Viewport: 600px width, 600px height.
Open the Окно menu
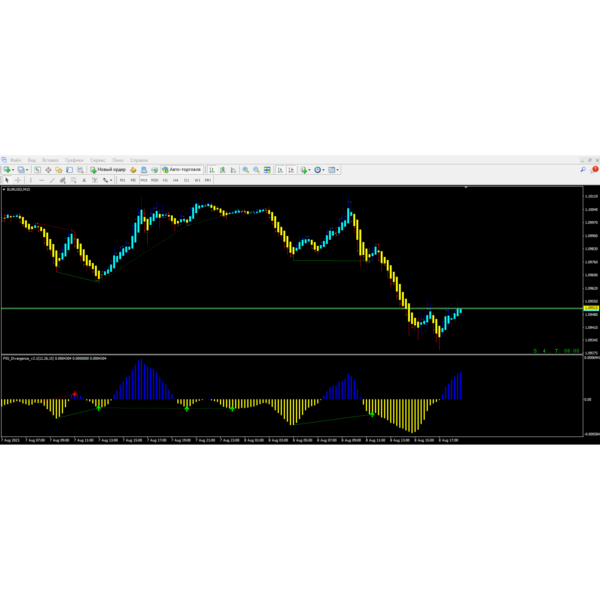point(118,160)
